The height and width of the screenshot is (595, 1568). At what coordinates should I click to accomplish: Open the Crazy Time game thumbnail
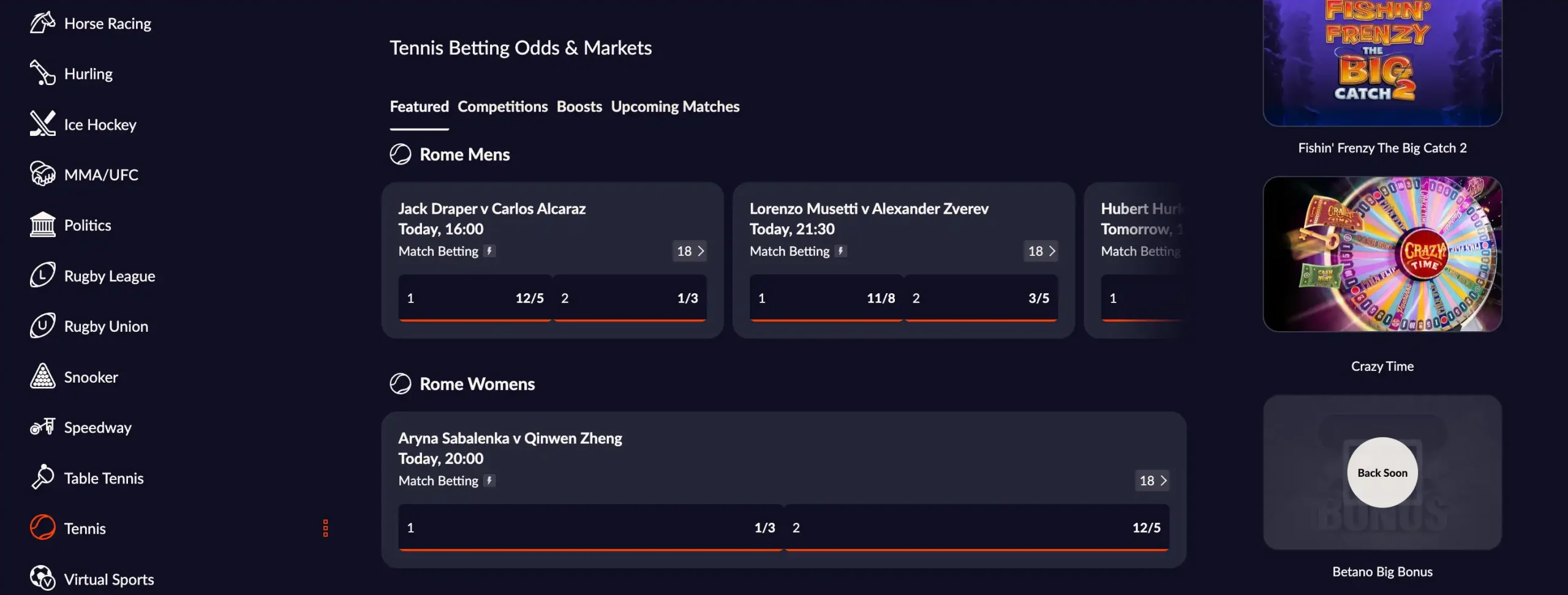pyautogui.click(x=1382, y=254)
